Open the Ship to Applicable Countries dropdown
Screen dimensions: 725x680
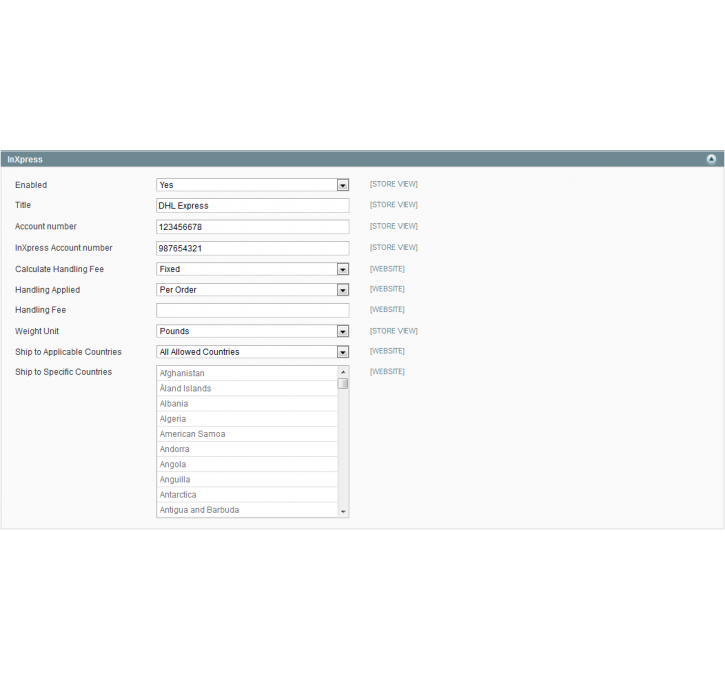point(252,352)
